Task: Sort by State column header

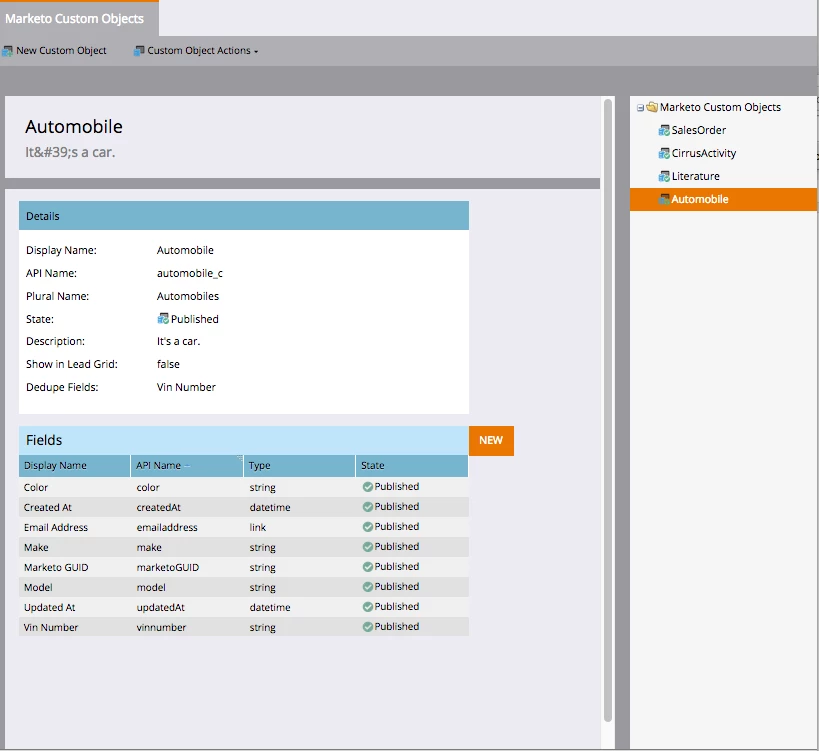Action: 412,465
